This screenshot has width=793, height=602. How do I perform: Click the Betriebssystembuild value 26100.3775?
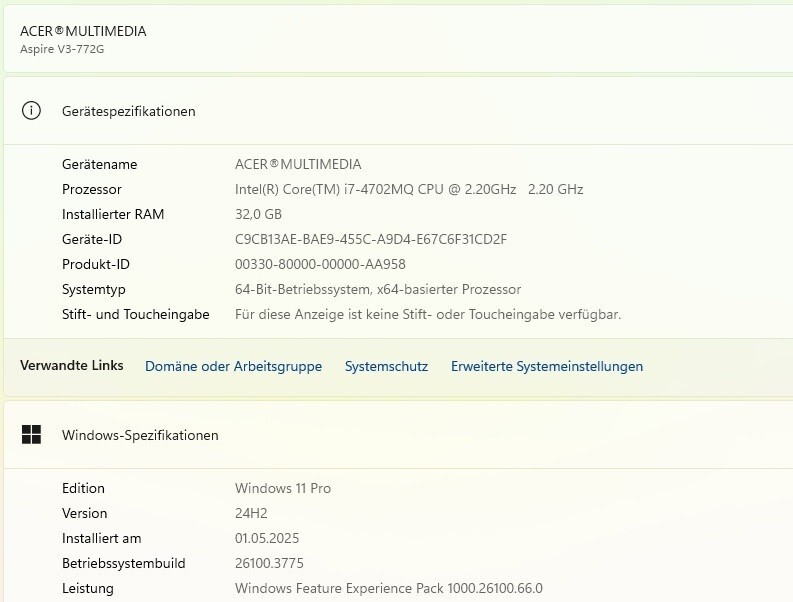[269, 563]
